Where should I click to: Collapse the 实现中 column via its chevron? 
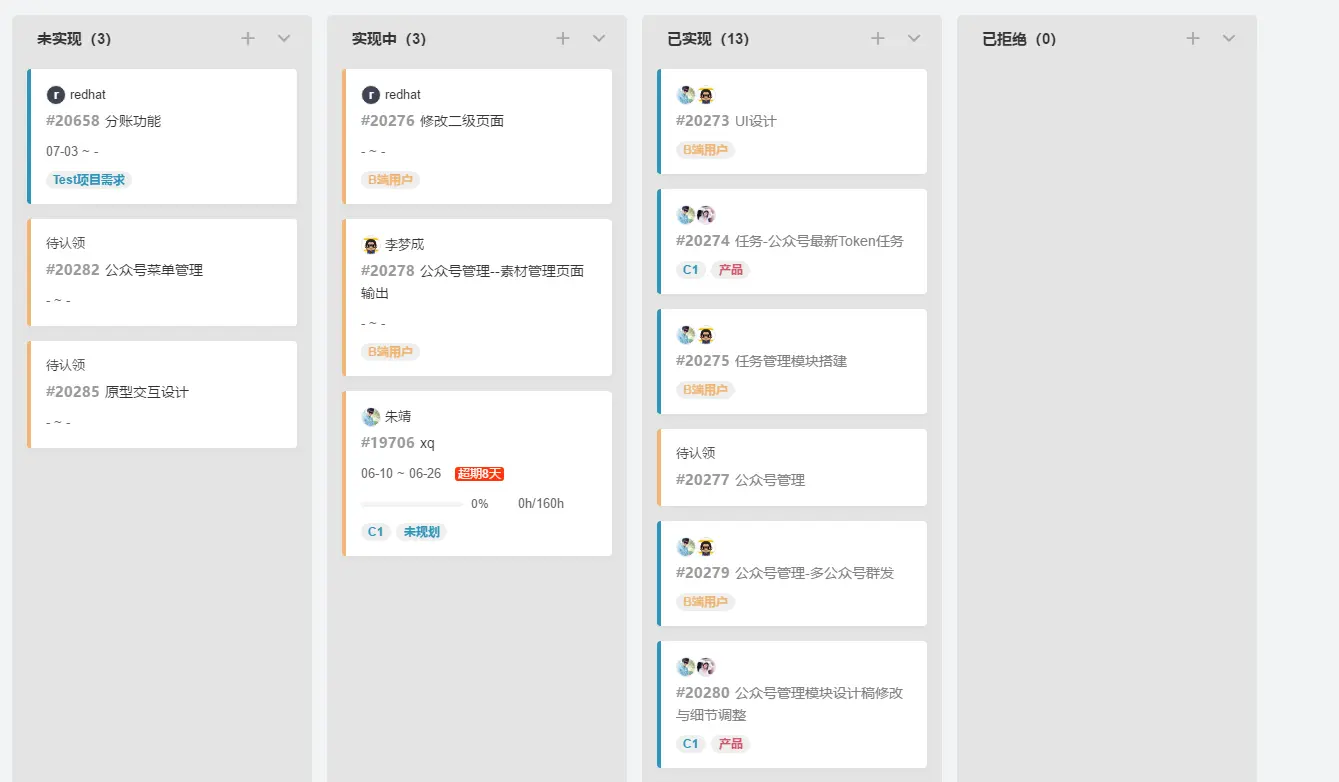click(598, 38)
